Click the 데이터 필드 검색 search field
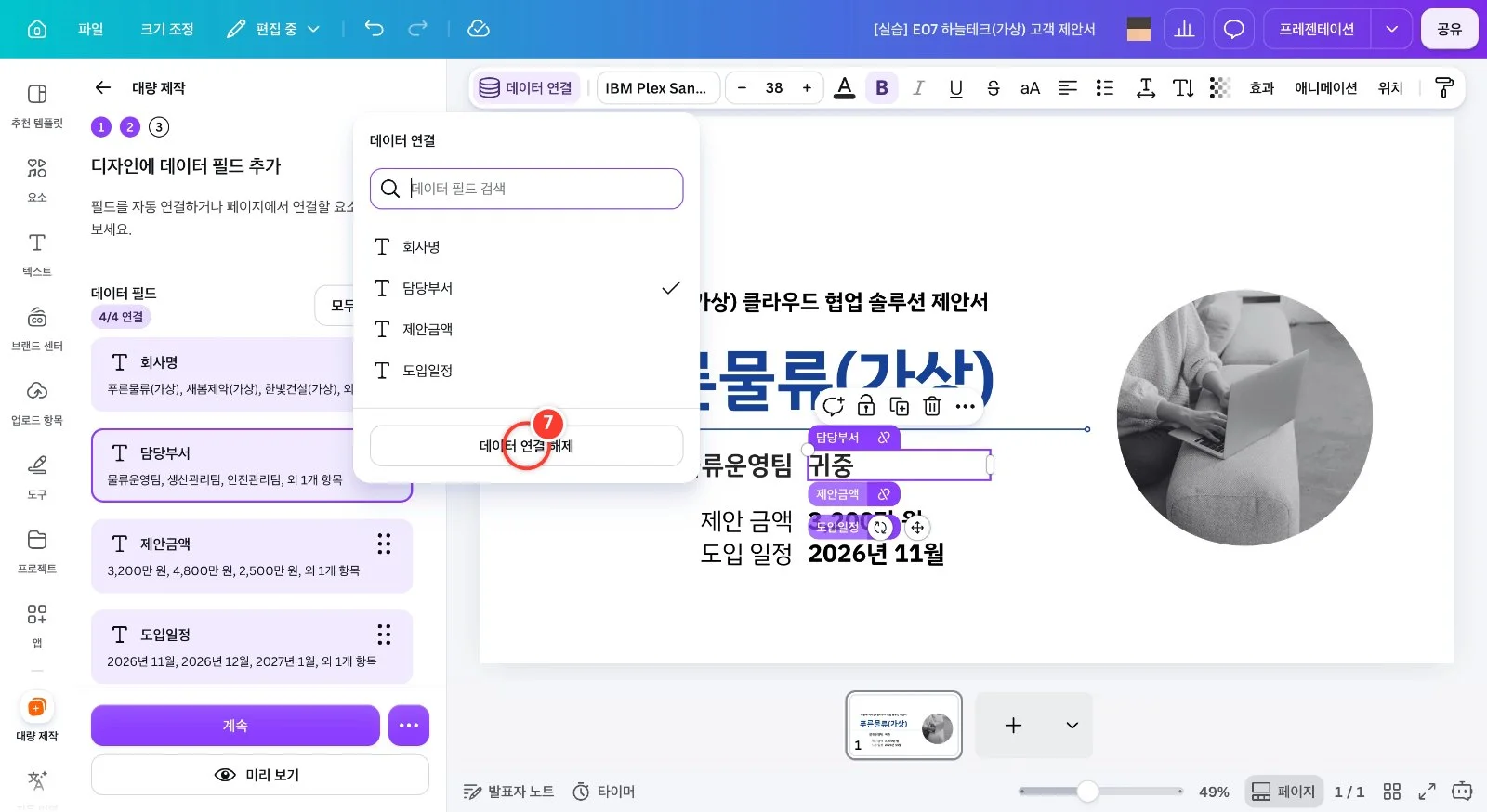The image size is (1487, 812). [x=526, y=189]
